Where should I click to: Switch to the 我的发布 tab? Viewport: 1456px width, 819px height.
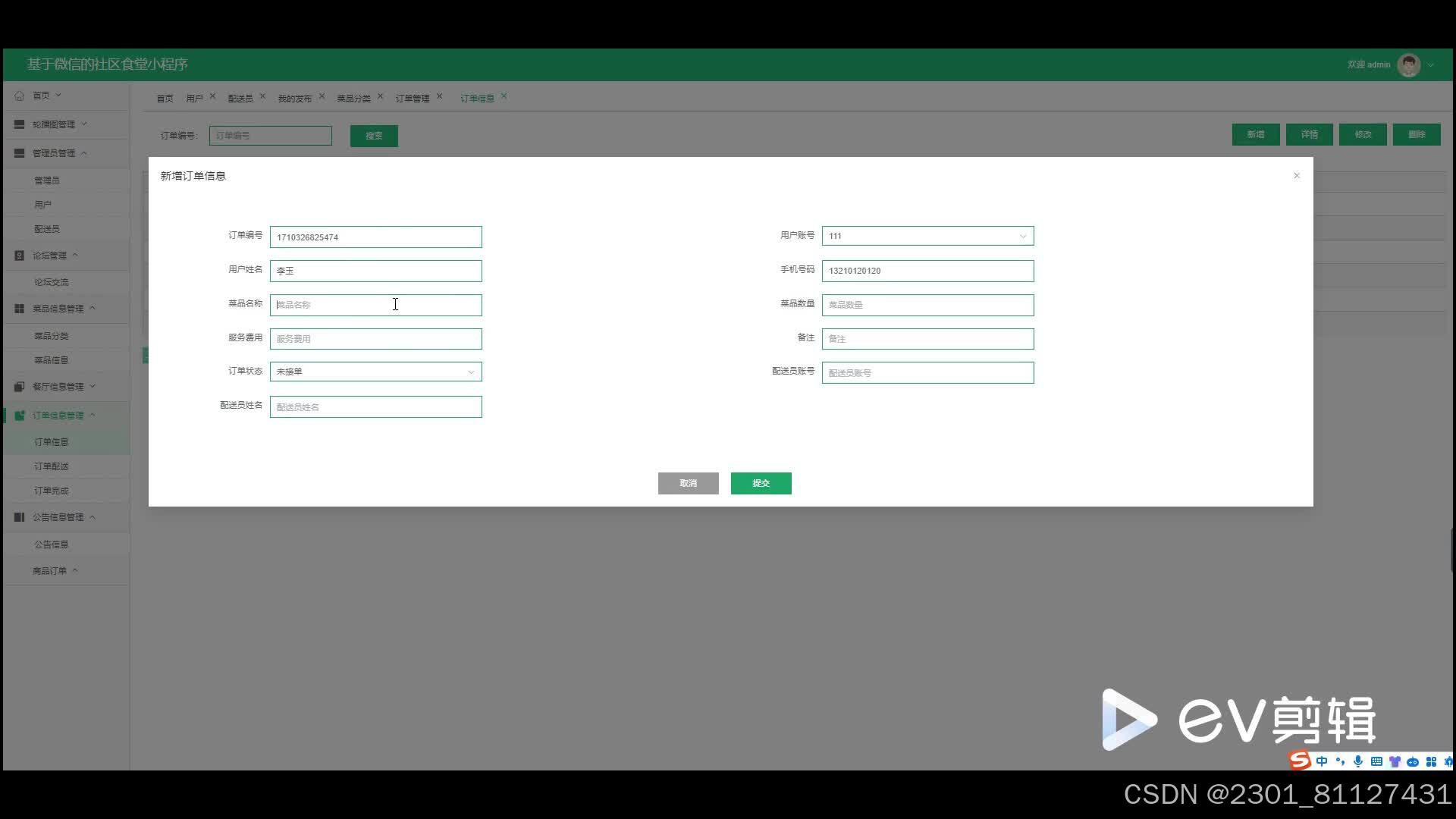(x=294, y=99)
